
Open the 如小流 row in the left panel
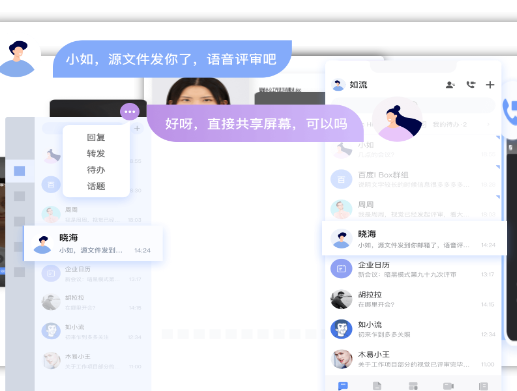point(93,332)
